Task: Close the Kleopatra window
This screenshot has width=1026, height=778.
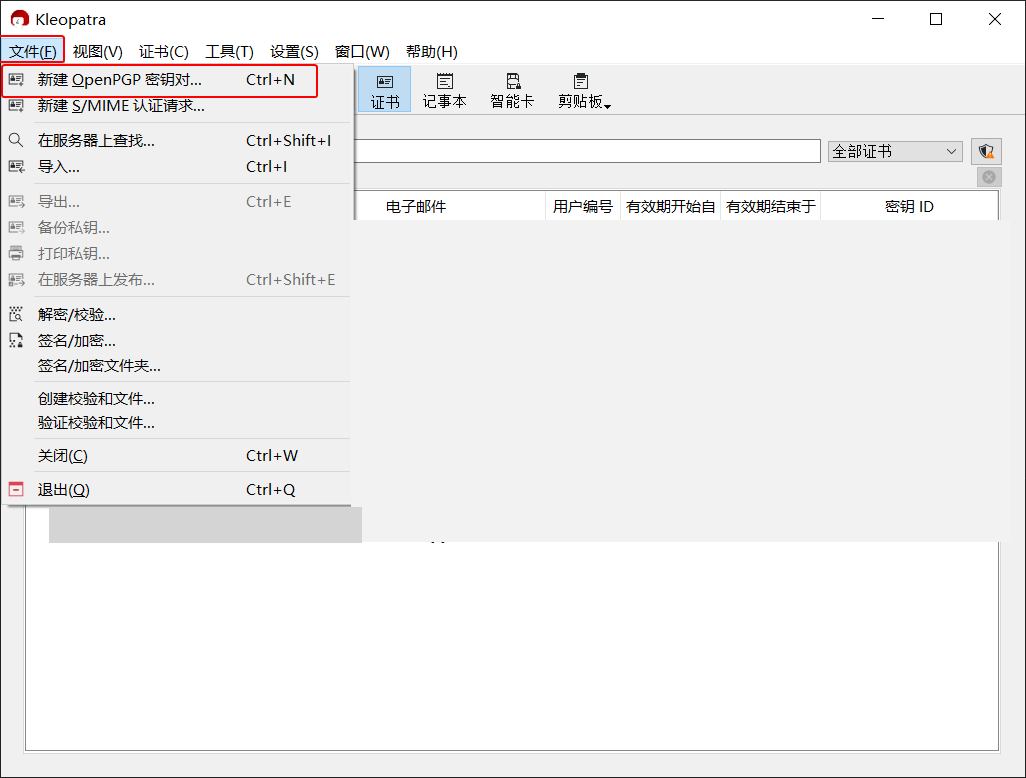Action: [995, 19]
